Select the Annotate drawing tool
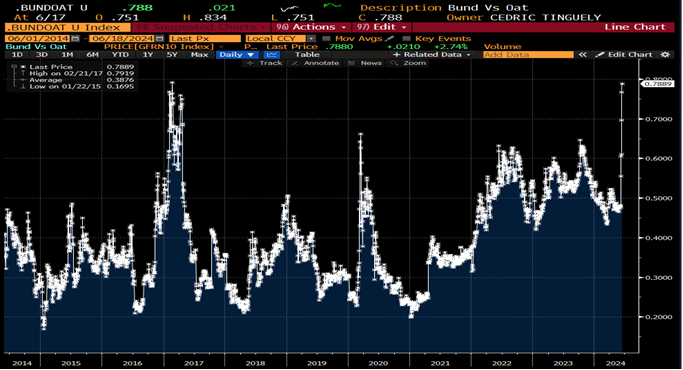 [315, 63]
